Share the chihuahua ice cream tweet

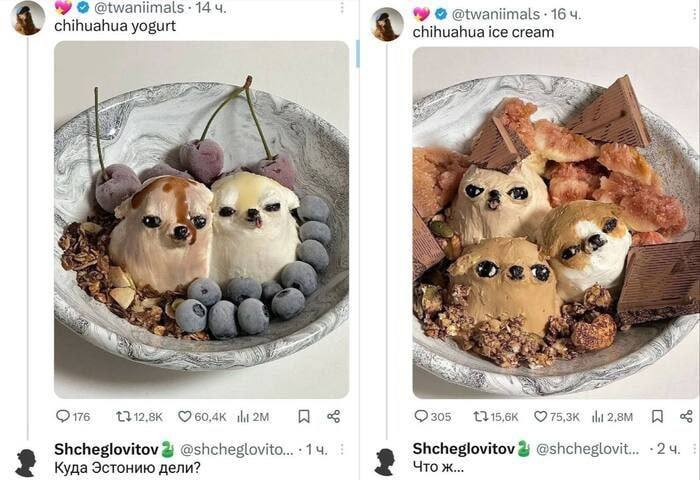point(686,417)
